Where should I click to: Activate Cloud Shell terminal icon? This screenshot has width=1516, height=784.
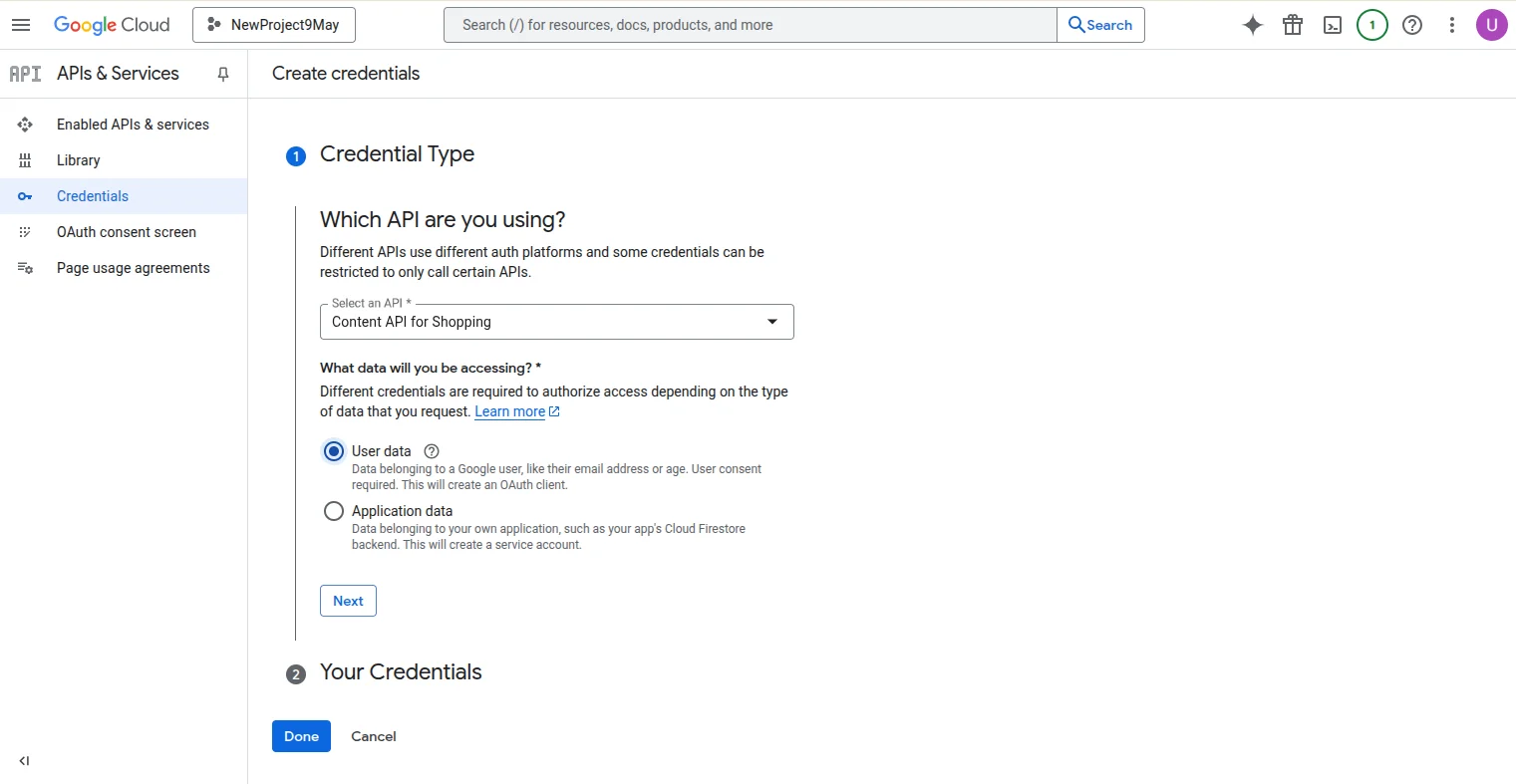(1332, 25)
